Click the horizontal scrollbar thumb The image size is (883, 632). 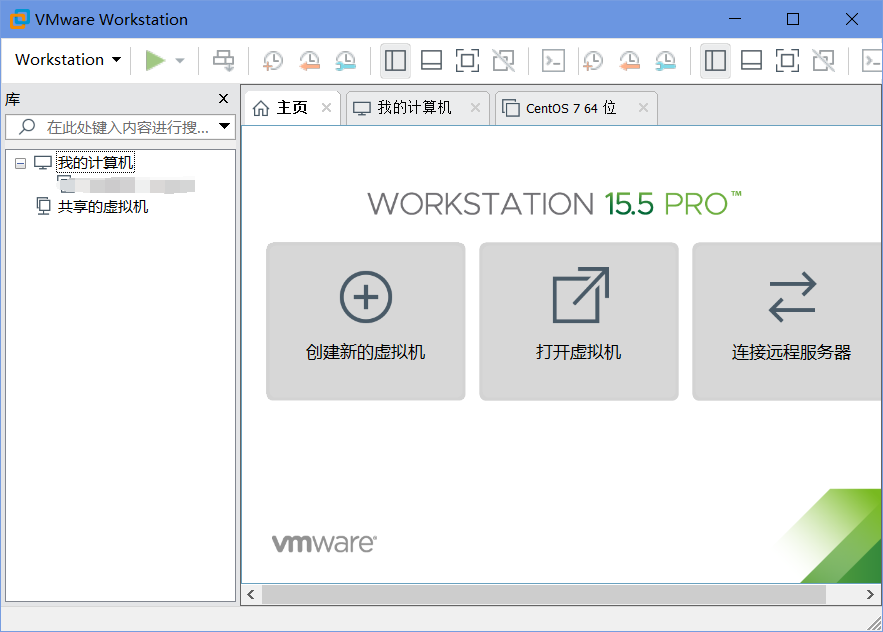[x=544, y=595]
